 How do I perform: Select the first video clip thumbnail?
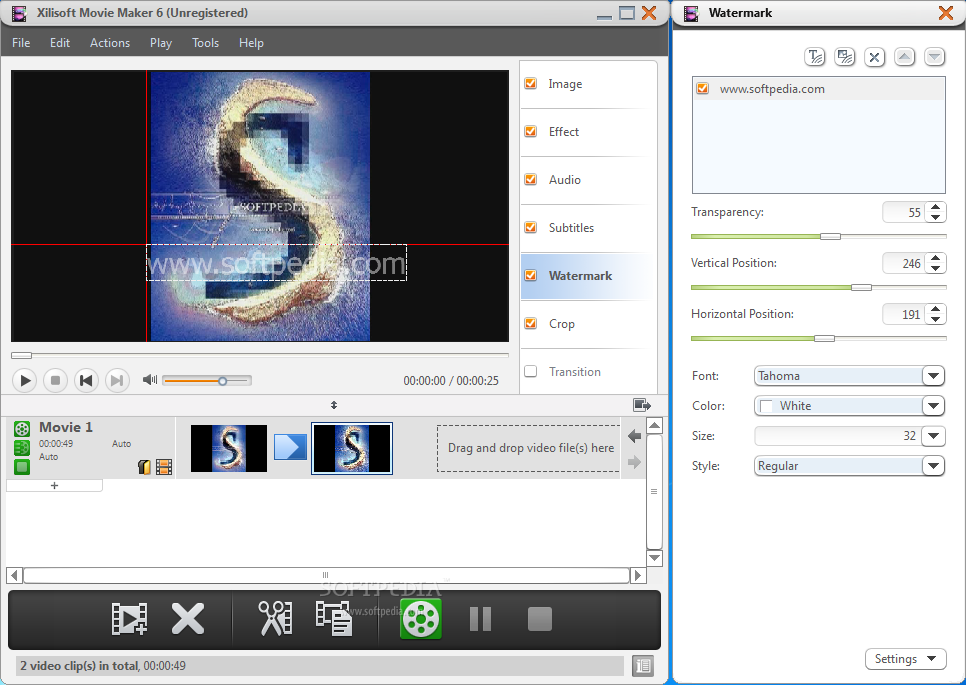[229, 448]
